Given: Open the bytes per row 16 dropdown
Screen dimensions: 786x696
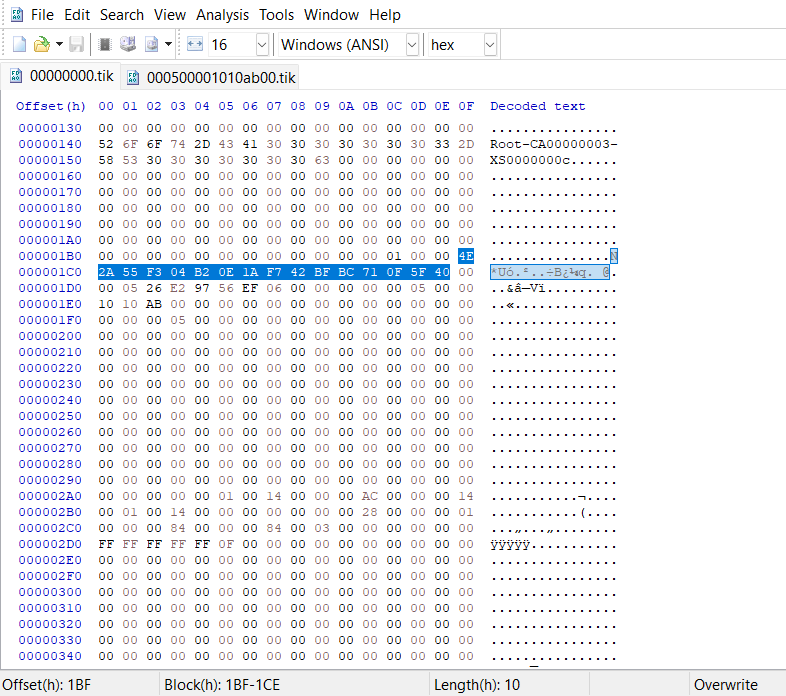Looking at the screenshot, I should [262, 45].
